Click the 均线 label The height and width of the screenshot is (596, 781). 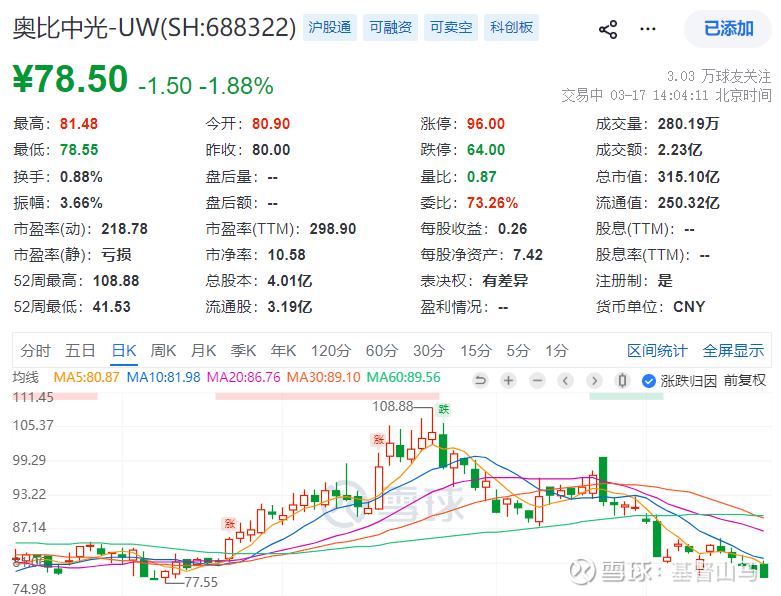point(25,377)
